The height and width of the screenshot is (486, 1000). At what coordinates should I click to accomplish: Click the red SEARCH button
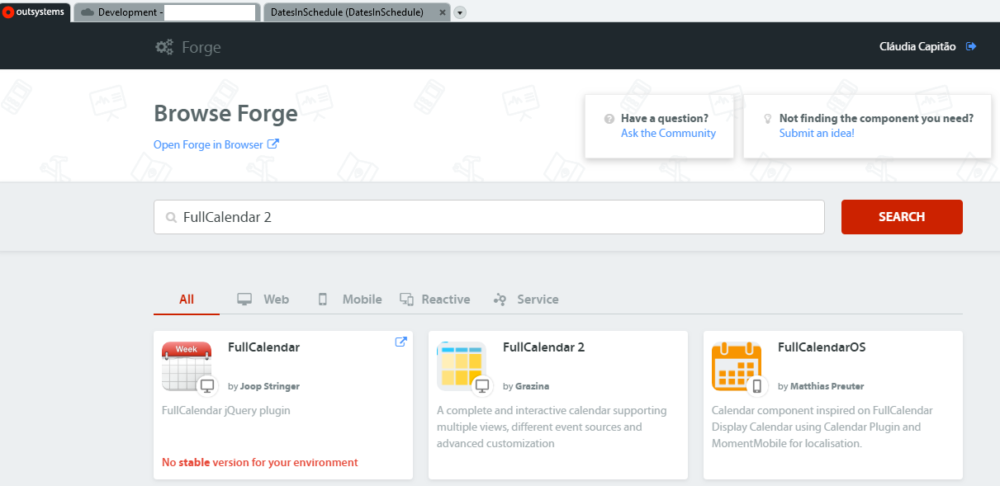coord(902,217)
